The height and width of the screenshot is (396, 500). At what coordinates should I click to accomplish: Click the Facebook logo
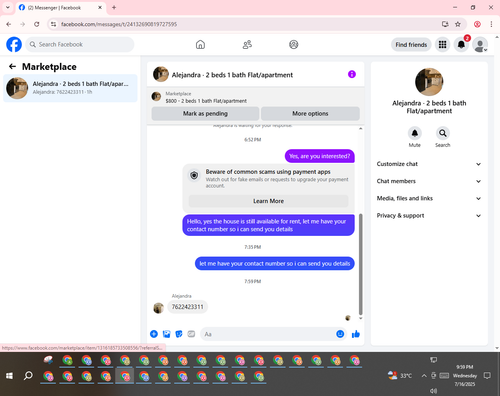14,44
